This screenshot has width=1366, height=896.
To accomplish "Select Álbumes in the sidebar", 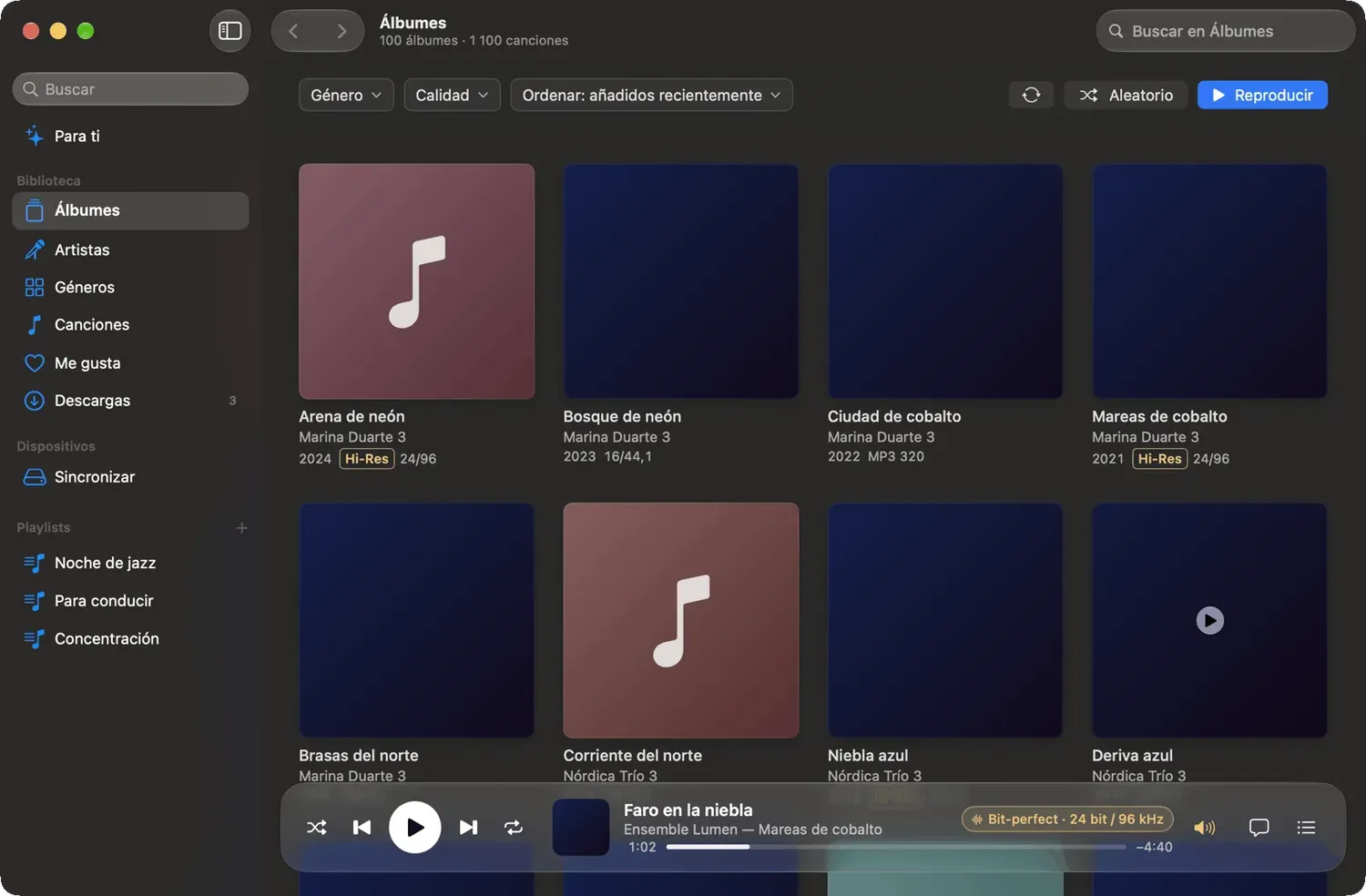I will tap(130, 210).
